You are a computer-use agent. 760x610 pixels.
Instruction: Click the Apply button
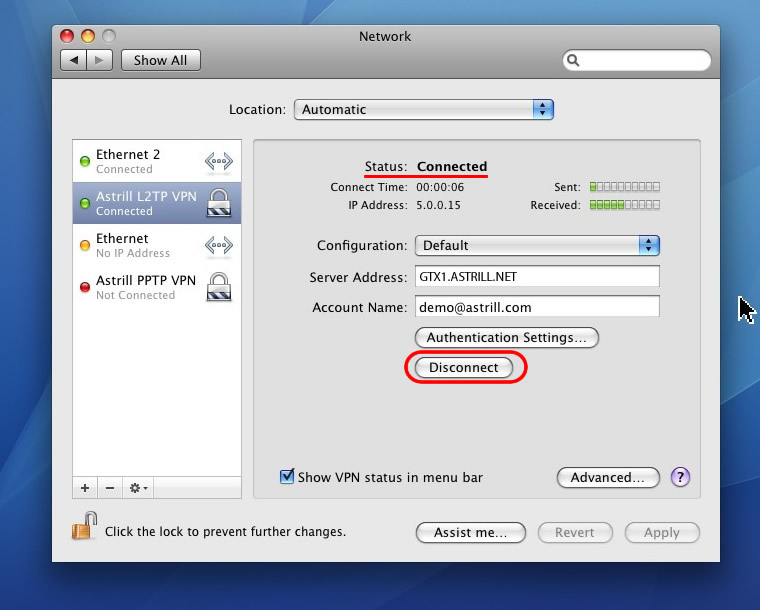662,532
